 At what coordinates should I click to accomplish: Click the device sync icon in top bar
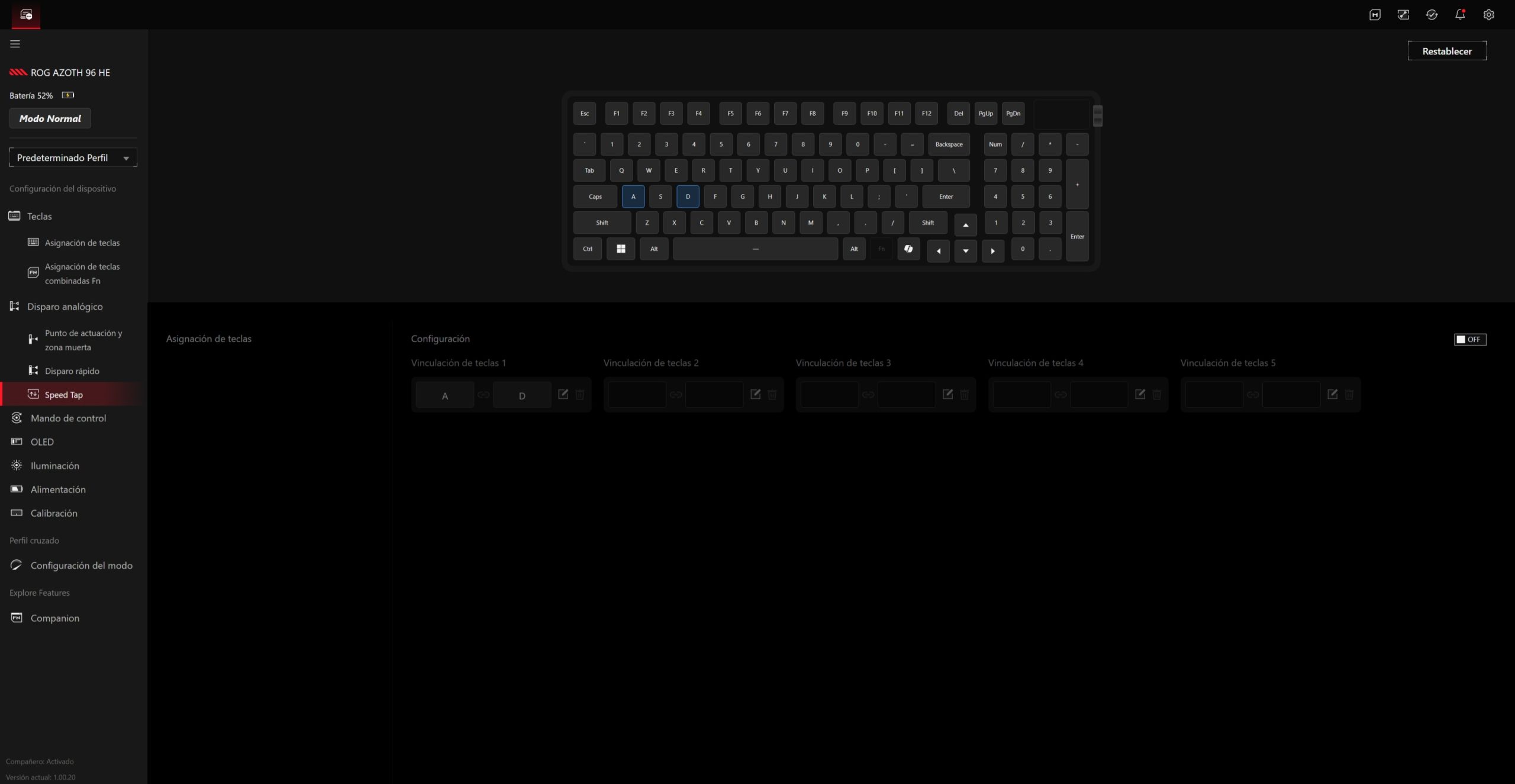(1432, 15)
